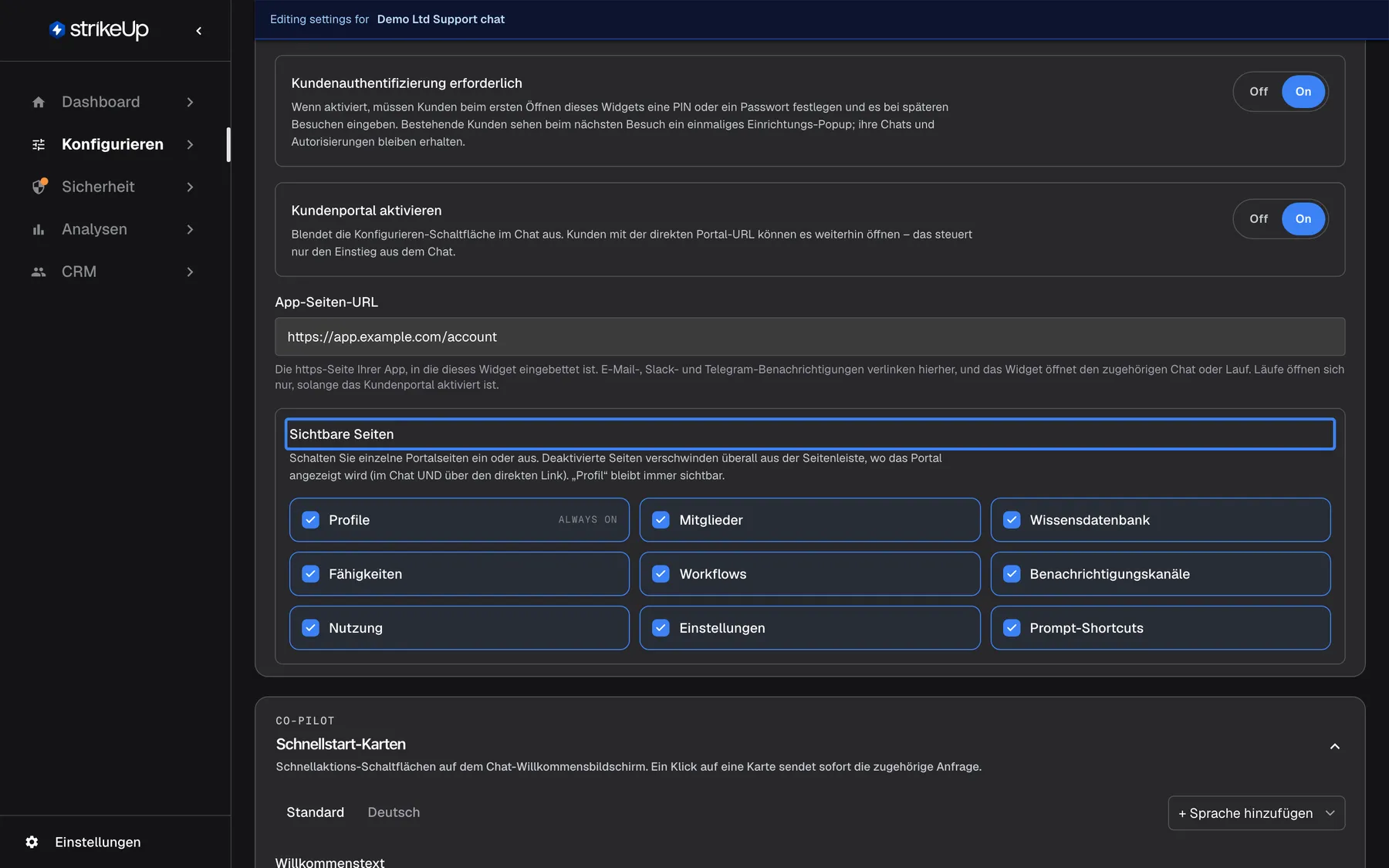Switch to the Deutsch language tab
Screen dimensions: 1389x868
click(x=394, y=812)
